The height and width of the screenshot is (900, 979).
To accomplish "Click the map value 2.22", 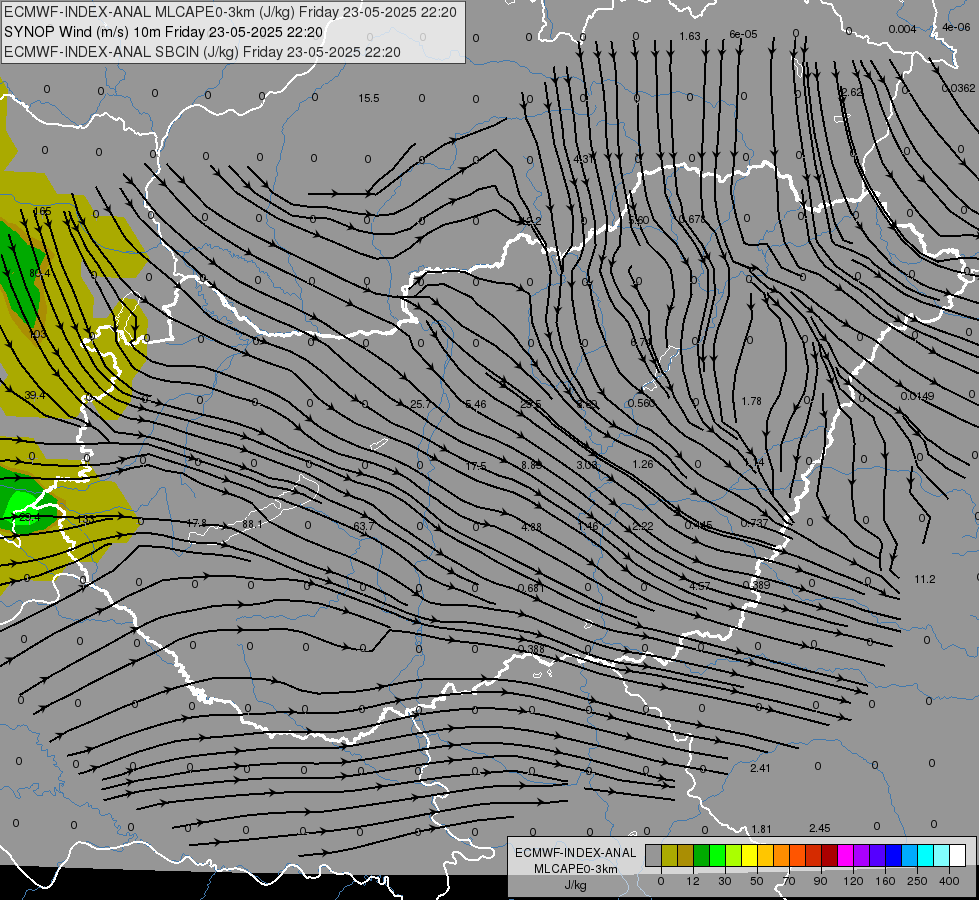I will click(642, 526).
